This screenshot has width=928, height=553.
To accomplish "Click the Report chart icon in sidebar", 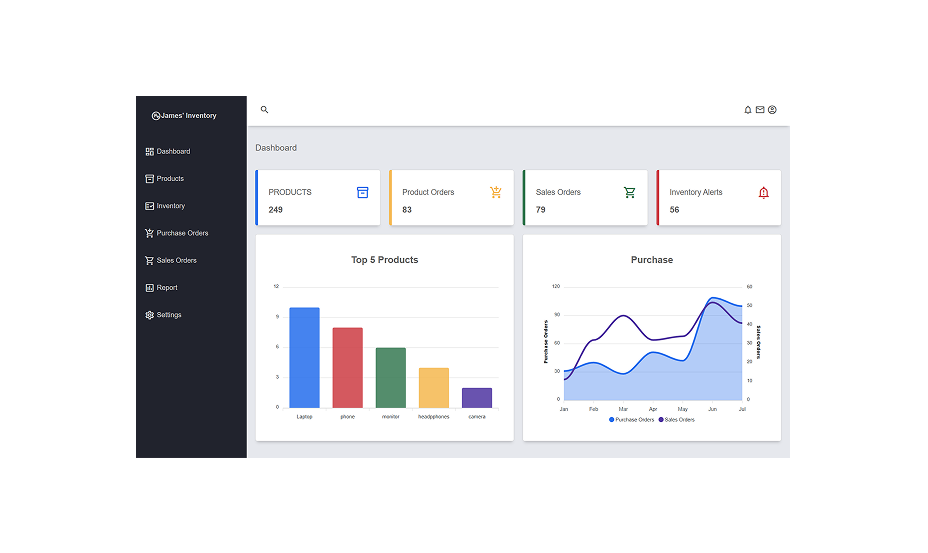I will pyautogui.click(x=150, y=288).
